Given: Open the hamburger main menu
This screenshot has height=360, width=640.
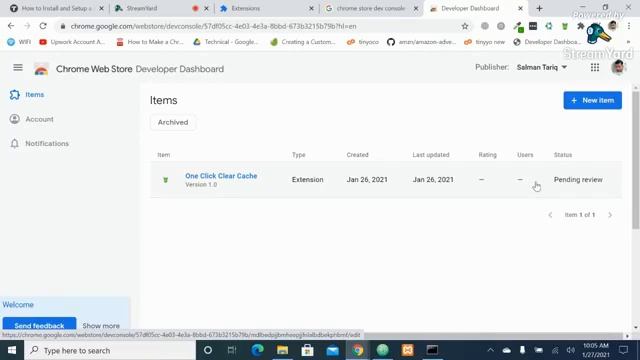Looking at the screenshot, I should pos(18,67).
